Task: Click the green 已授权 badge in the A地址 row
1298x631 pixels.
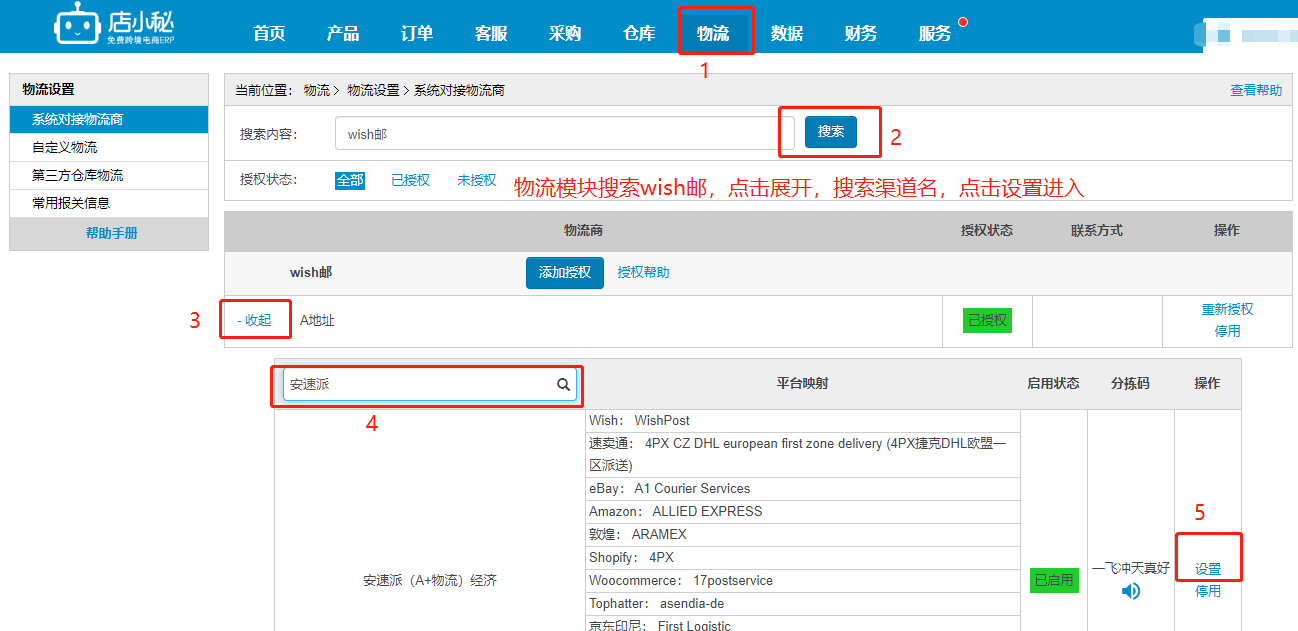Action: tap(987, 321)
